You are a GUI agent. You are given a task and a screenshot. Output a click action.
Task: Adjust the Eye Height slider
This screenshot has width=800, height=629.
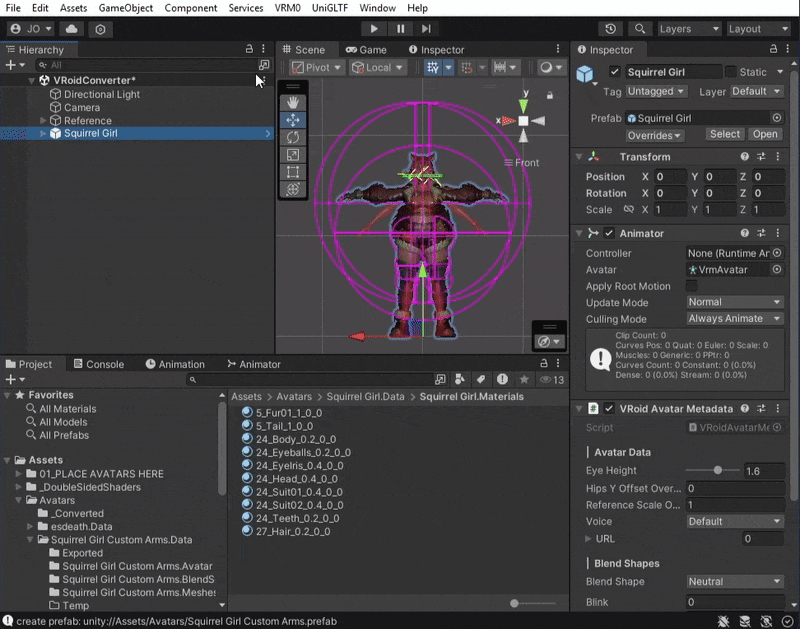[713, 470]
